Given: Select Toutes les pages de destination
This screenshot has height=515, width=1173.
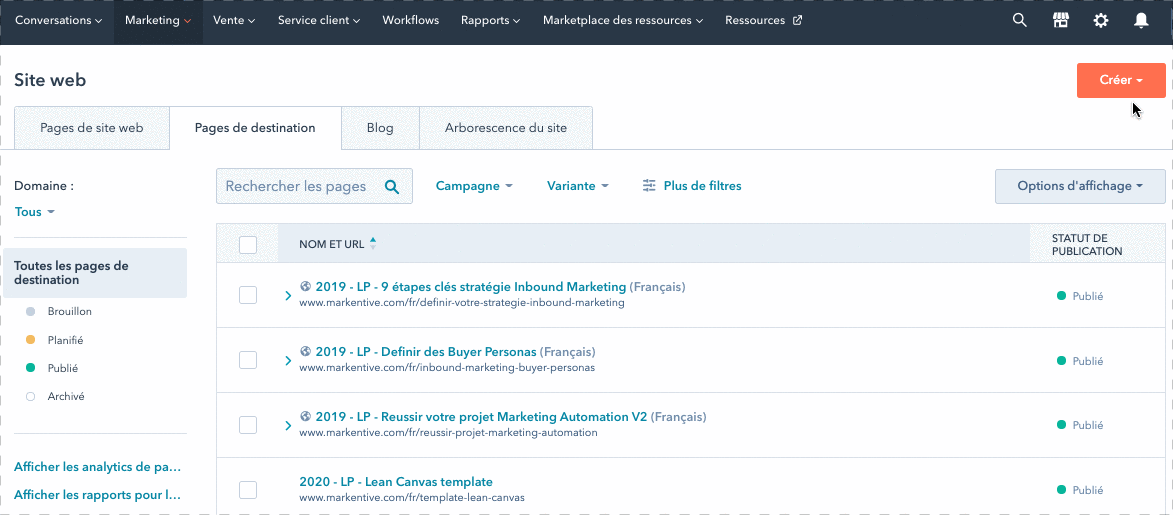Looking at the screenshot, I should coord(95,273).
